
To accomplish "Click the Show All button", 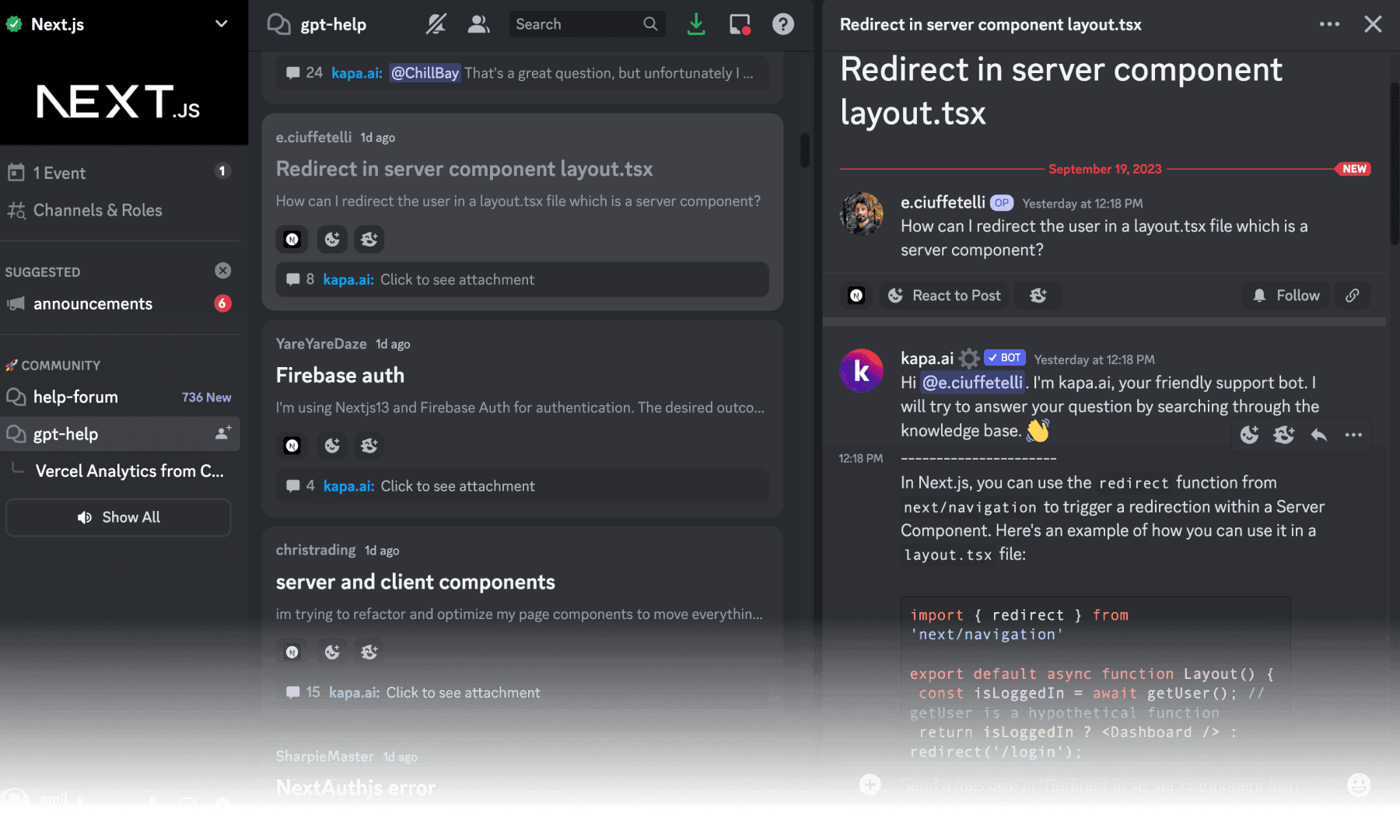I will click(118, 517).
